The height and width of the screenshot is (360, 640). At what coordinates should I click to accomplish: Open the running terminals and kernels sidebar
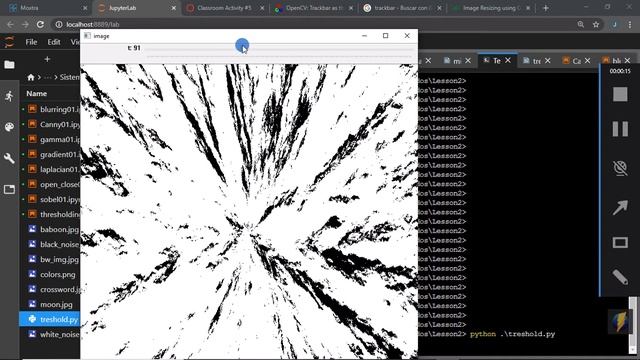click(x=9, y=96)
